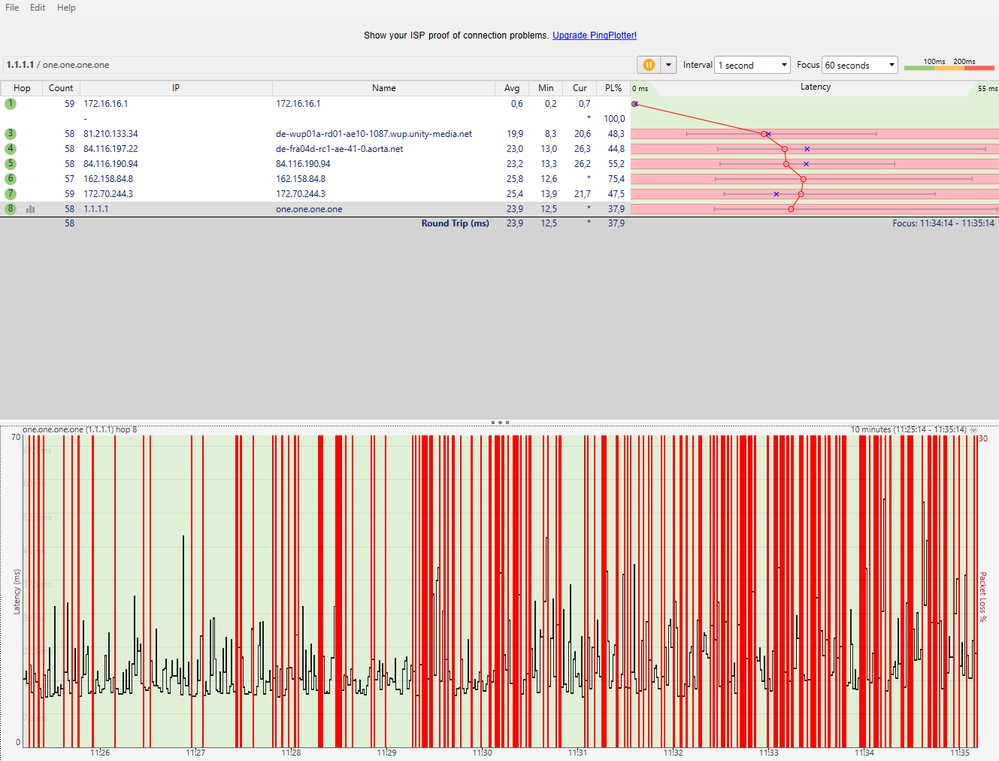Open the Help menu
This screenshot has width=999, height=761.
pyautogui.click(x=66, y=8)
